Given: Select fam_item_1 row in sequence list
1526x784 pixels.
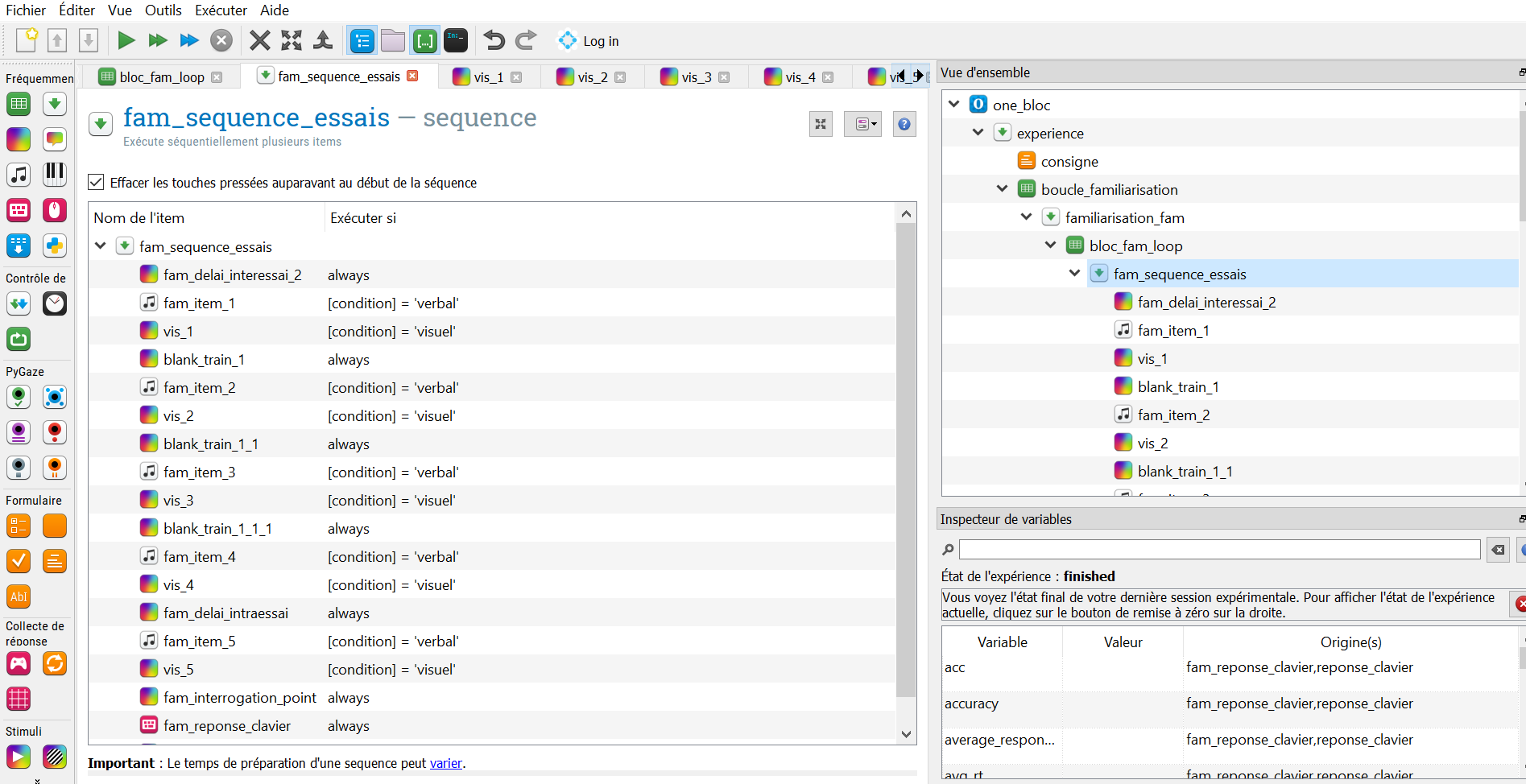Looking at the screenshot, I should [x=491, y=303].
